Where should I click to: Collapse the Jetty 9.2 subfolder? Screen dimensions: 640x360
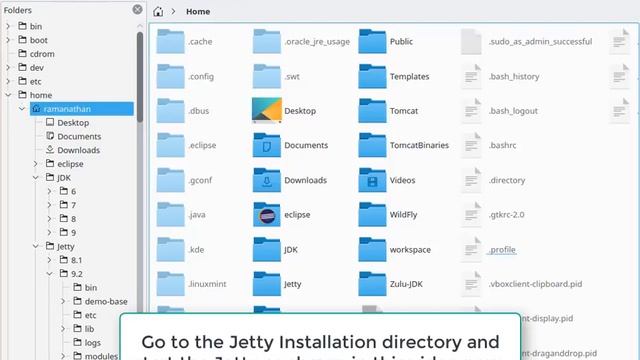[x=49, y=273]
